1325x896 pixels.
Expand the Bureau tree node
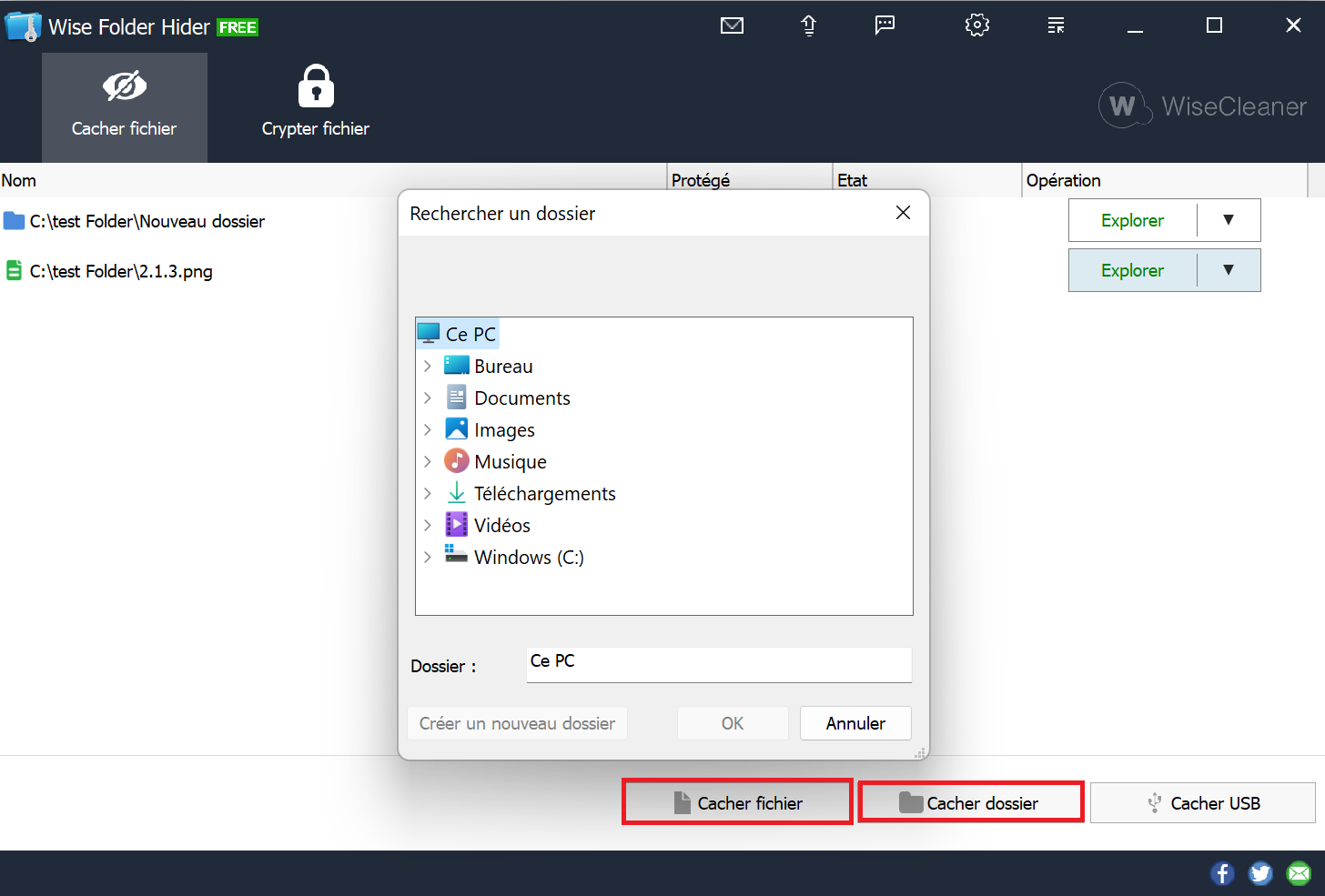pyautogui.click(x=427, y=366)
